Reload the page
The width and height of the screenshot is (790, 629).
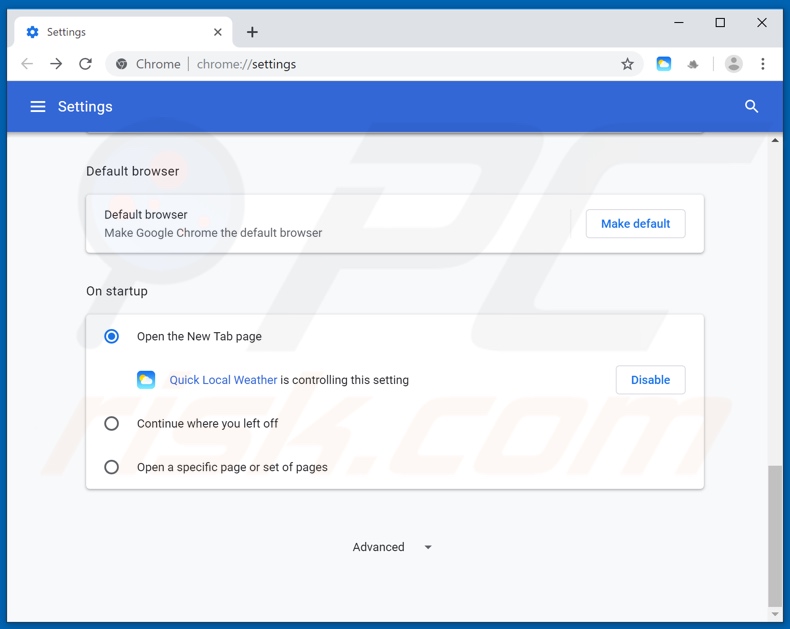86,64
